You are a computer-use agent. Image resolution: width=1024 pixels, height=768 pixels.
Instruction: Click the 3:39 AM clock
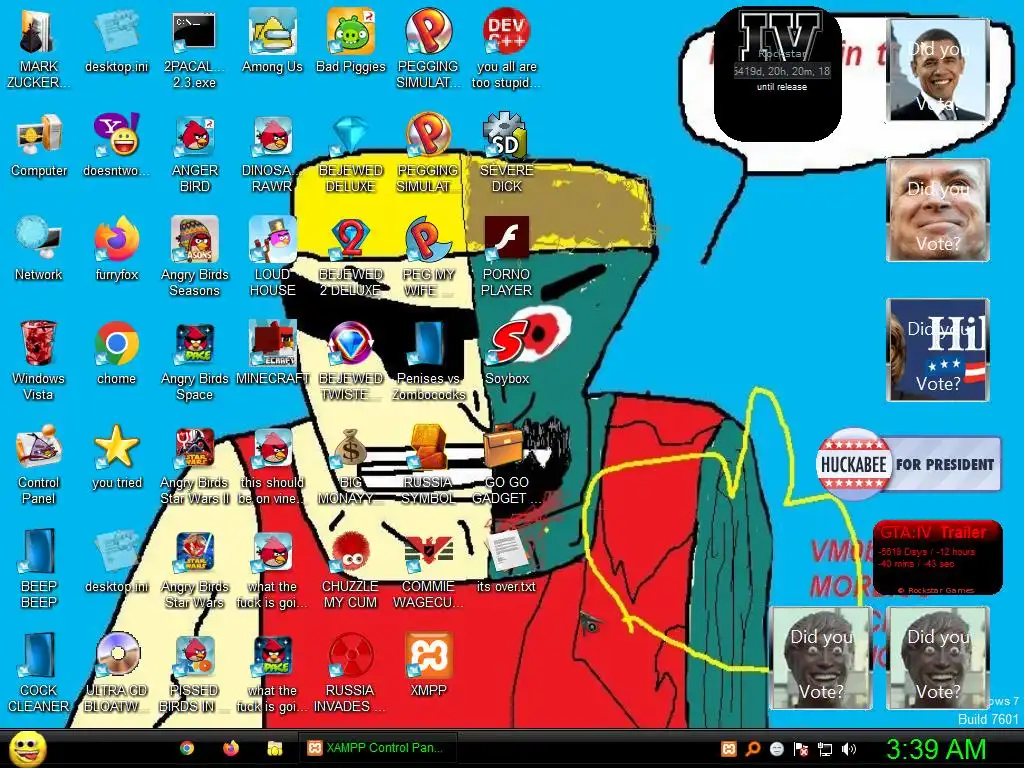936,749
